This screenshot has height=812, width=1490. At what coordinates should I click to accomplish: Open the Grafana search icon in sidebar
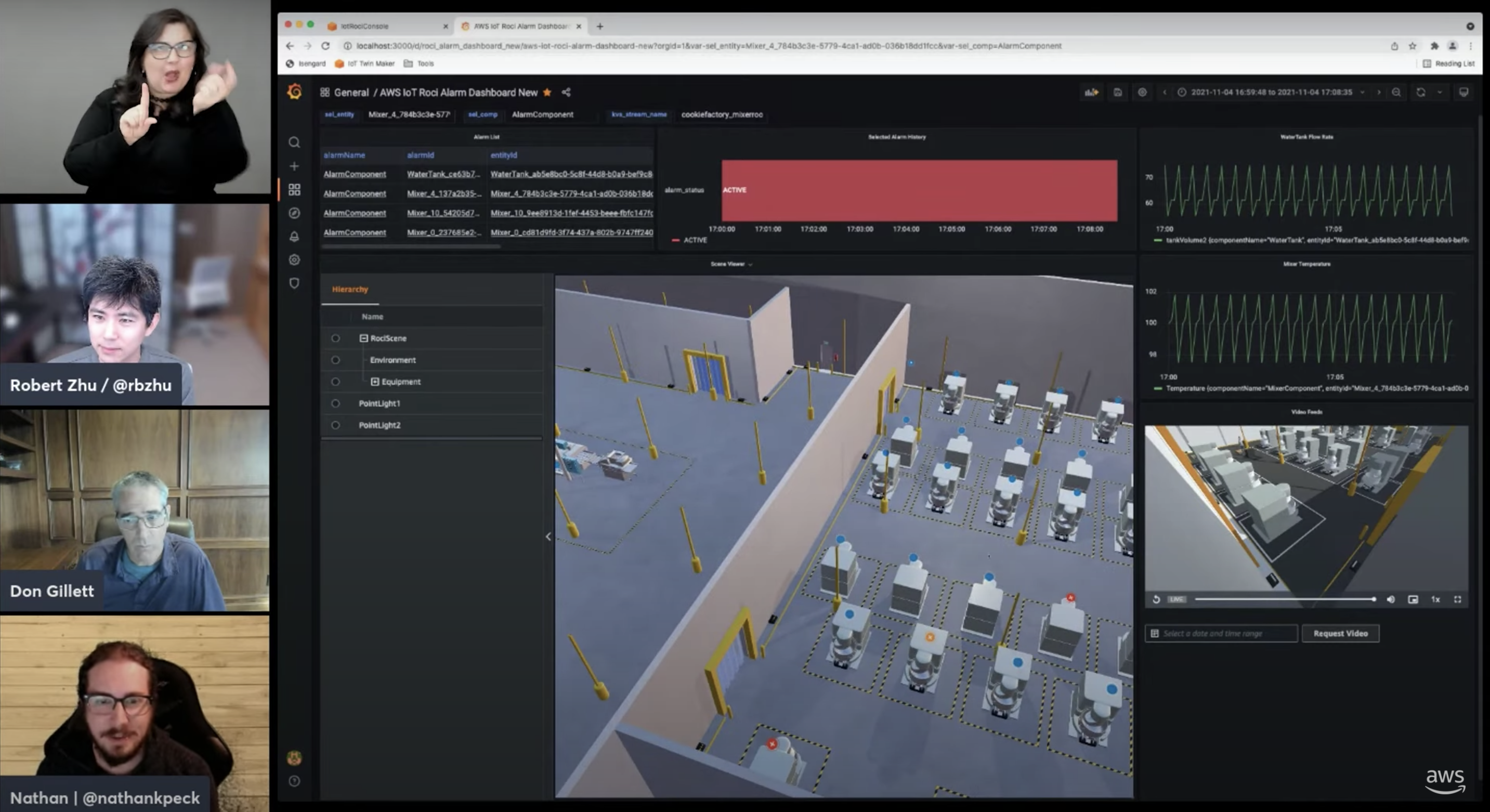click(x=294, y=142)
